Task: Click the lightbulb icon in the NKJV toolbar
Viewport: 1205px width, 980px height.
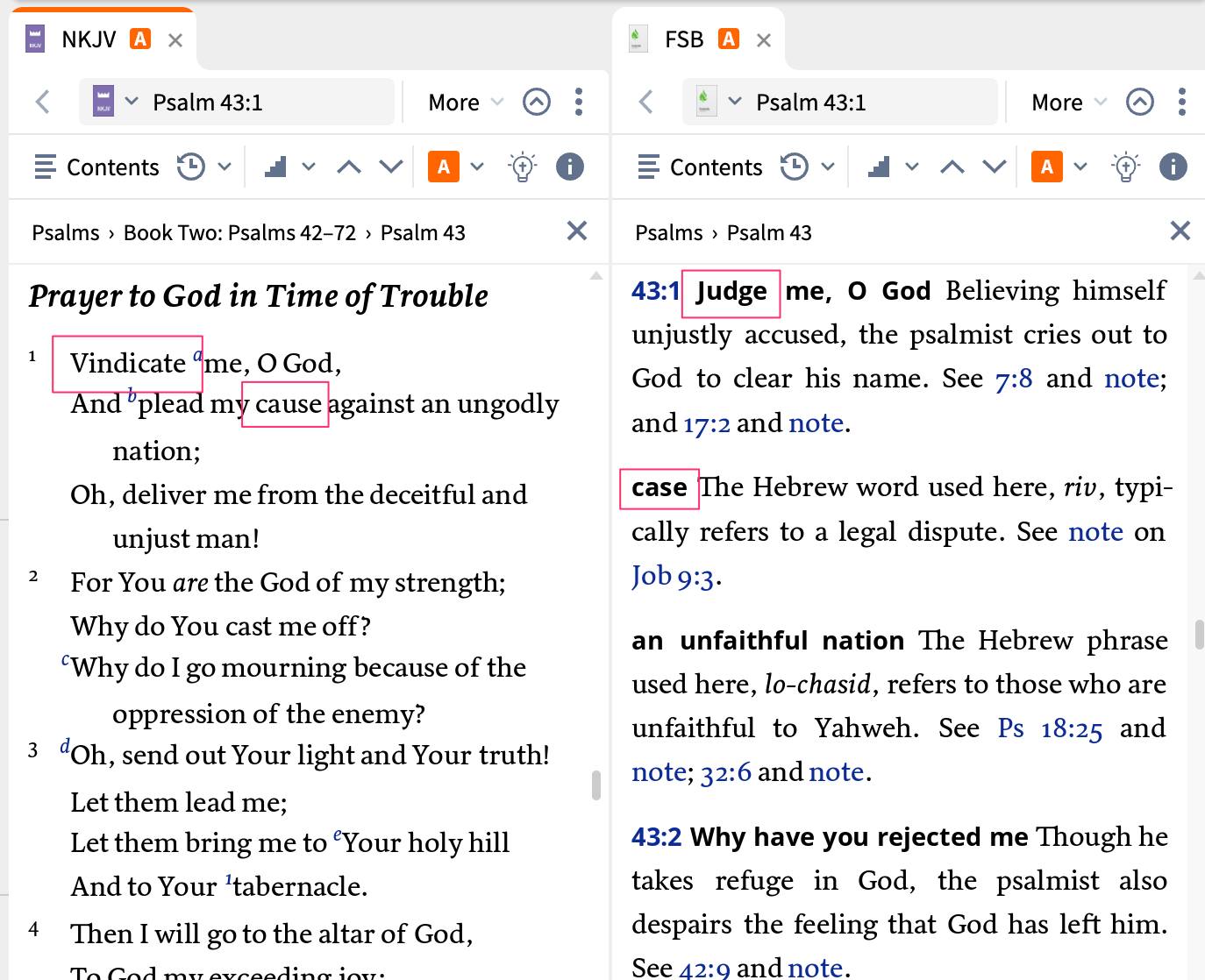Action: click(523, 167)
